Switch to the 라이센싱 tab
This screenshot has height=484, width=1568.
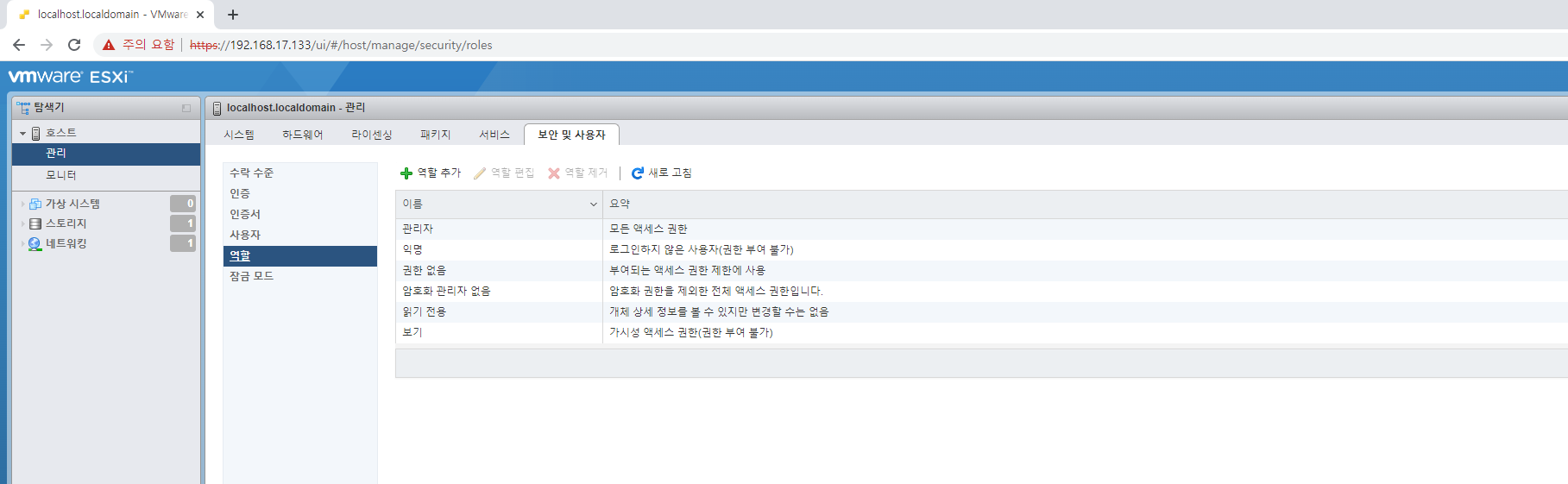(x=371, y=135)
